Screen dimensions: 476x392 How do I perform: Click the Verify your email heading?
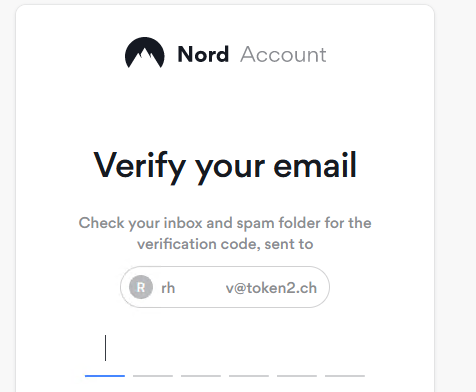tap(225, 166)
